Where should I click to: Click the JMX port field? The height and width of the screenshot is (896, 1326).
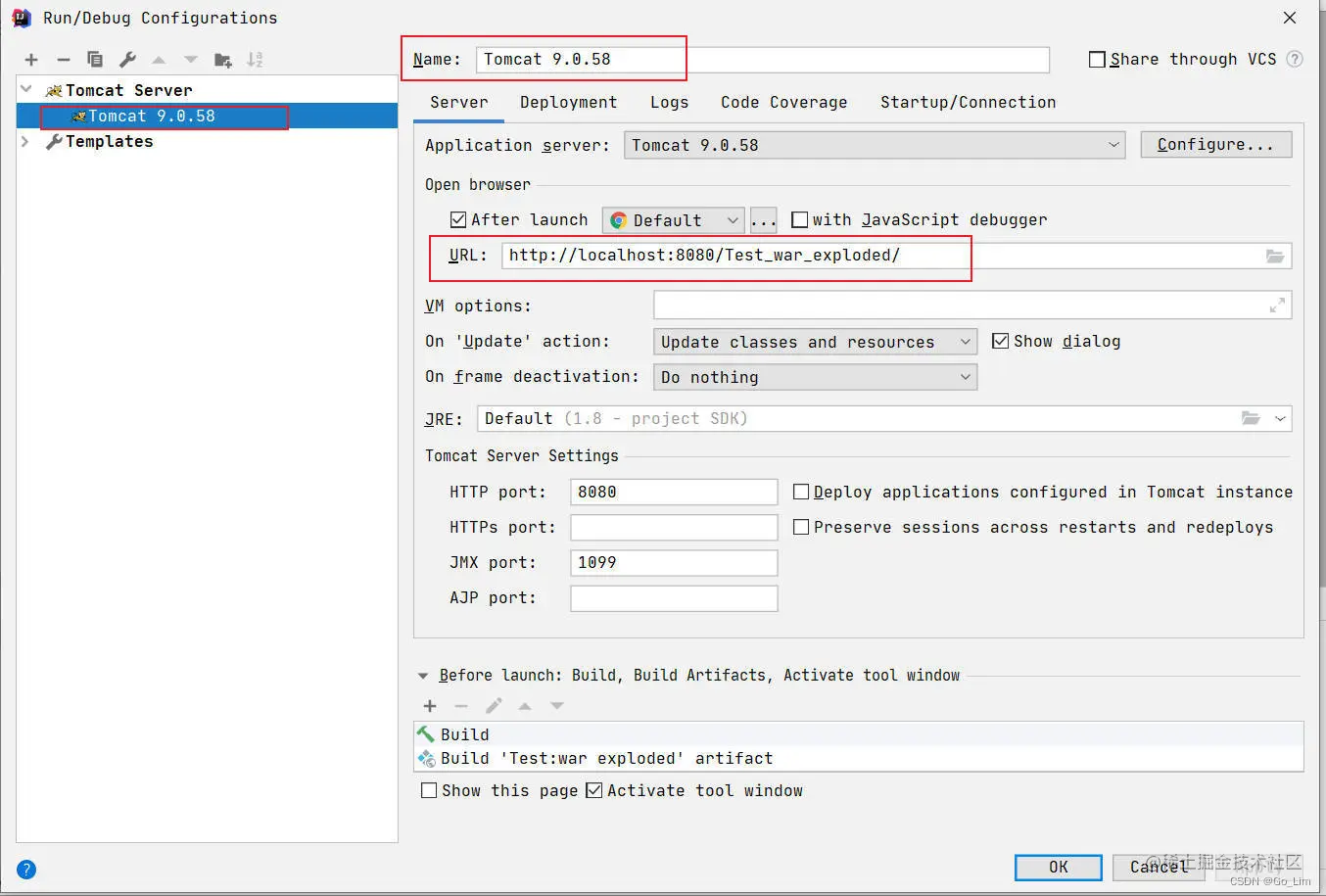[x=674, y=562]
